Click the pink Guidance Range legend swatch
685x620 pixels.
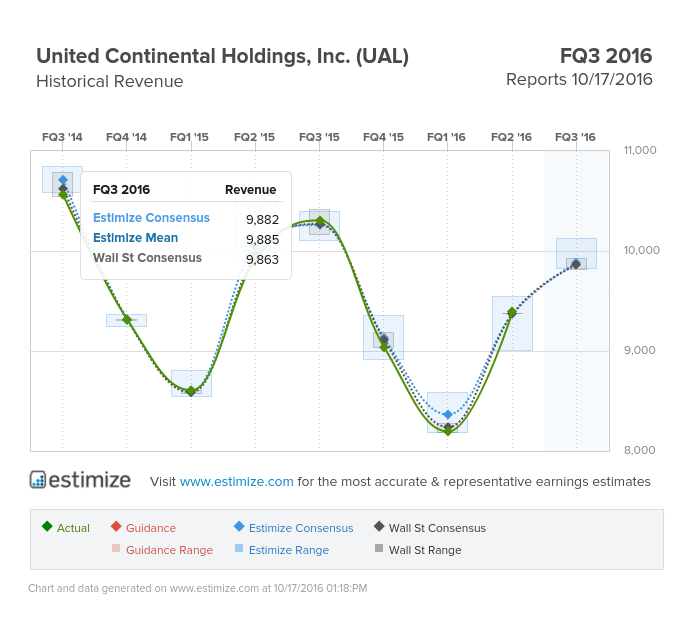[116, 548]
